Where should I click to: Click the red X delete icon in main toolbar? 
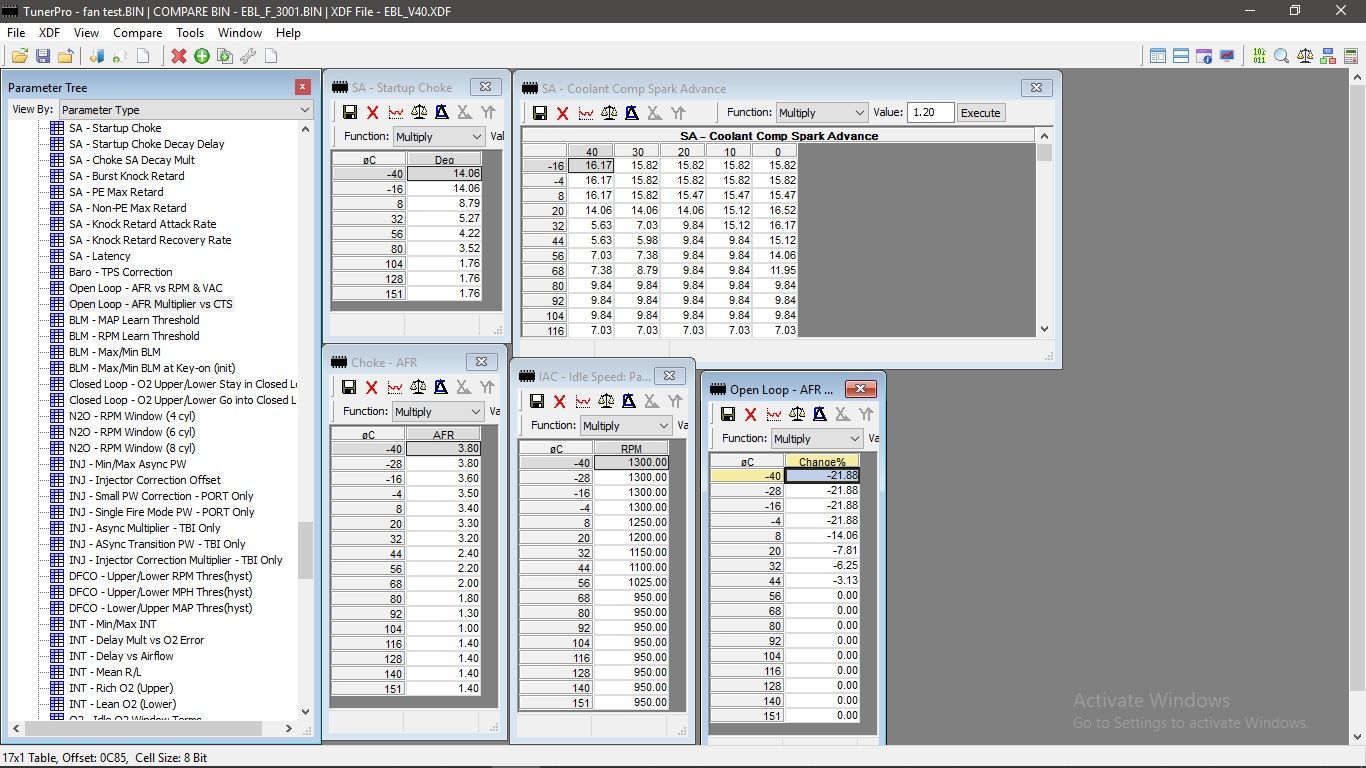tap(179, 56)
